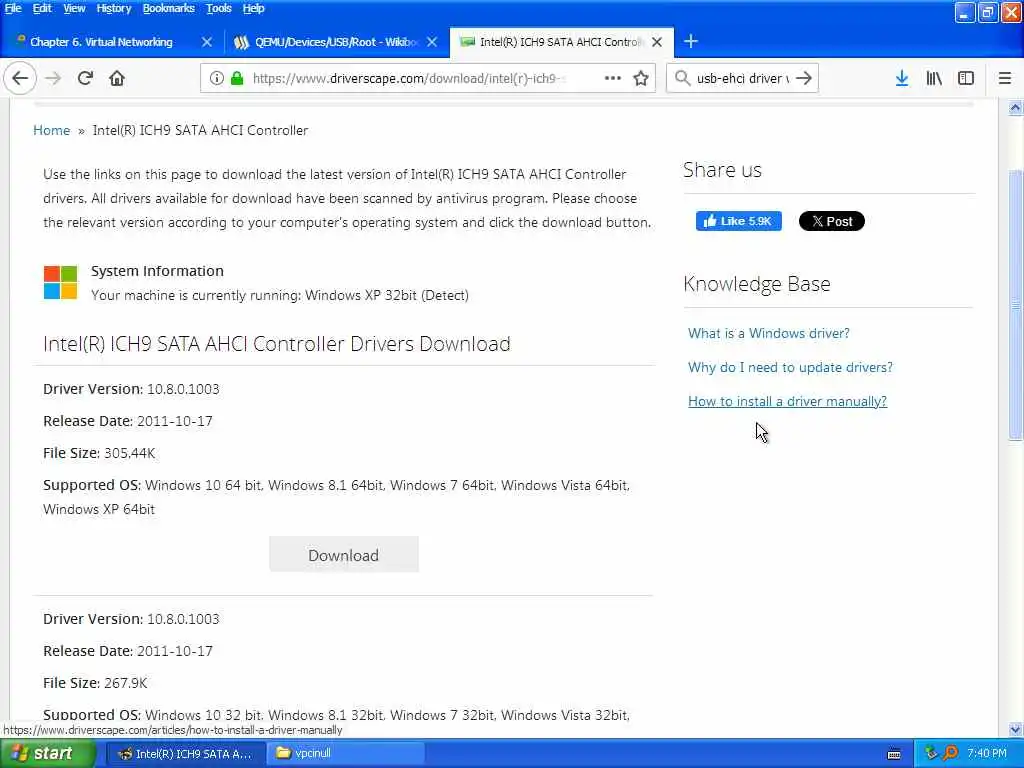Open the Windows Start menu
The image size is (1024, 768).
(47, 754)
